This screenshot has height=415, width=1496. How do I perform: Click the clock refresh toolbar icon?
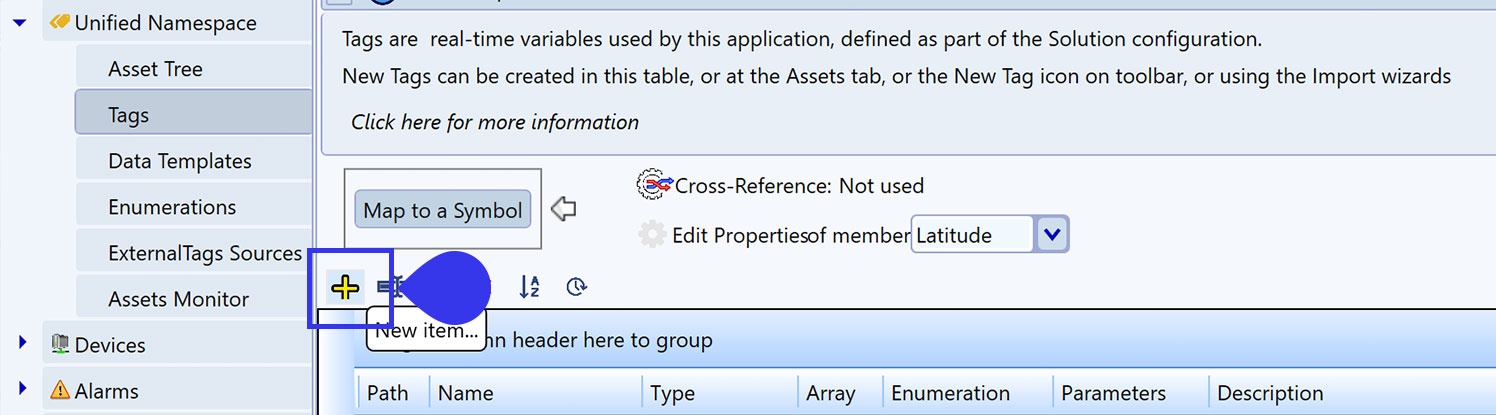(x=576, y=287)
